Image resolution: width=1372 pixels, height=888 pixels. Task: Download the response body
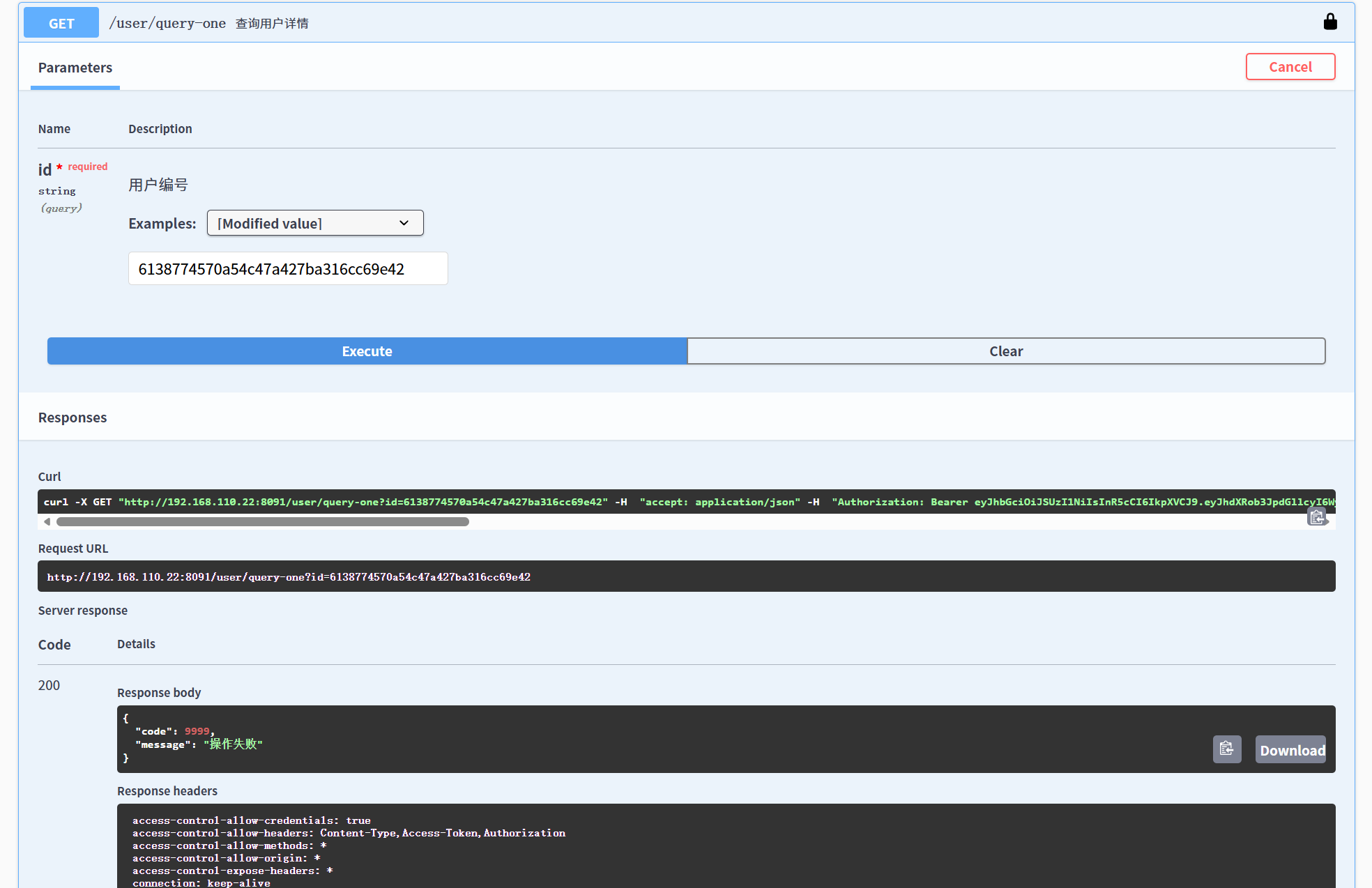click(1291, 750)
